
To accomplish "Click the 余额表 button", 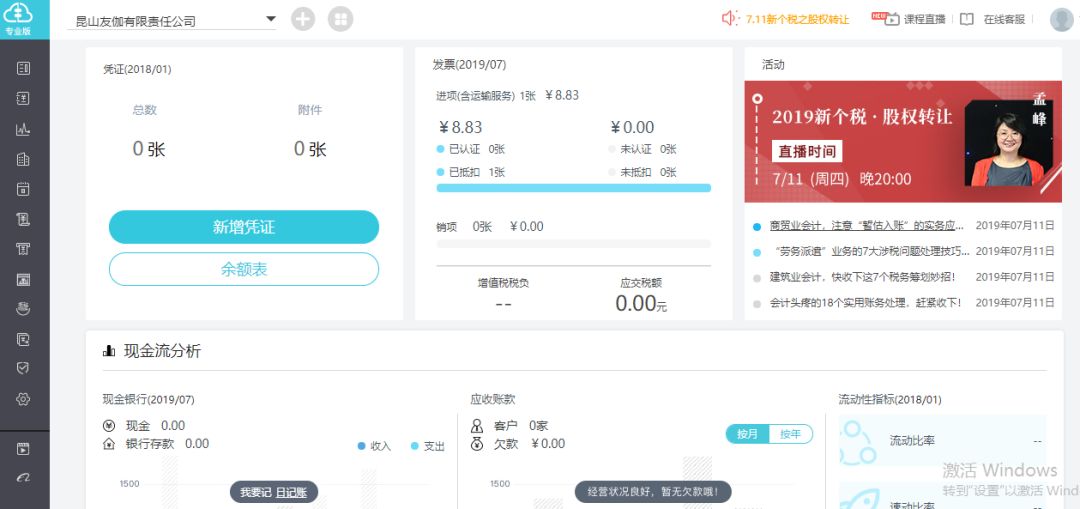I will [x=243, y=269].
